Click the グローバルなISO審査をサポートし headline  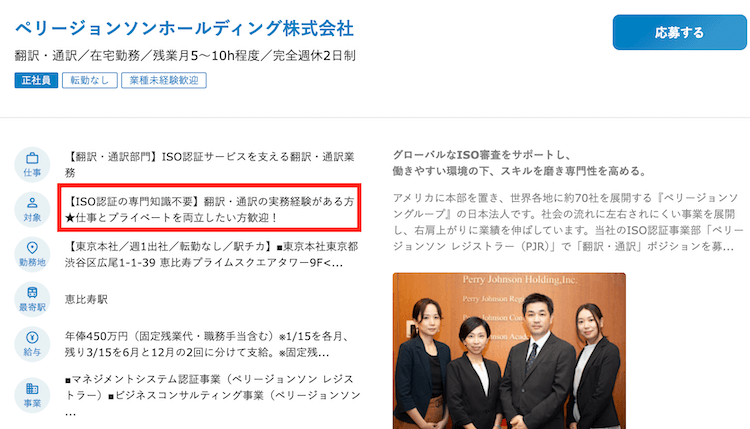[519, 163]
